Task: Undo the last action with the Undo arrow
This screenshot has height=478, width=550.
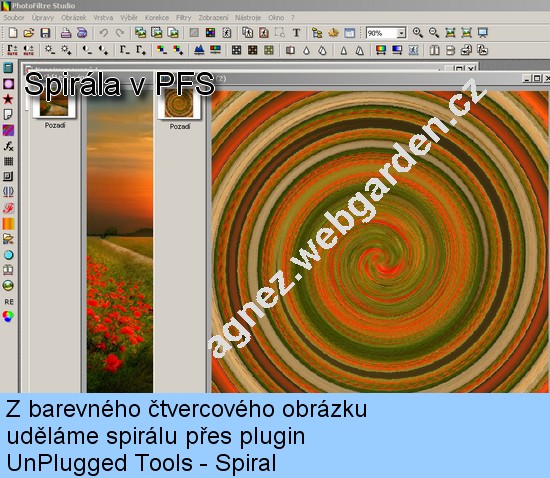Action: [103, 33]
